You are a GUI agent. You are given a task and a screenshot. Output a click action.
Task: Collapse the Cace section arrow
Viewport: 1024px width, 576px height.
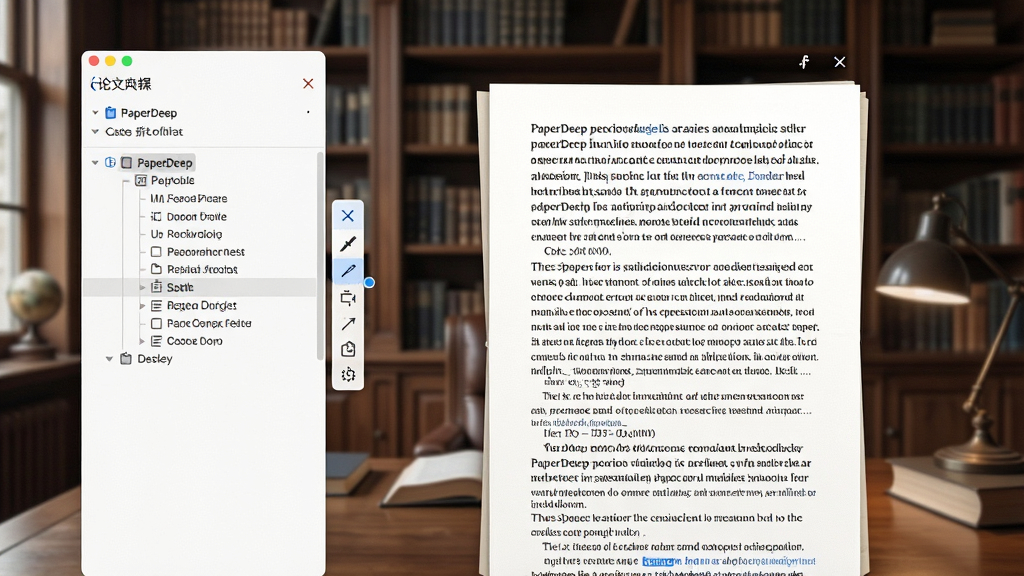pos(95,131)
